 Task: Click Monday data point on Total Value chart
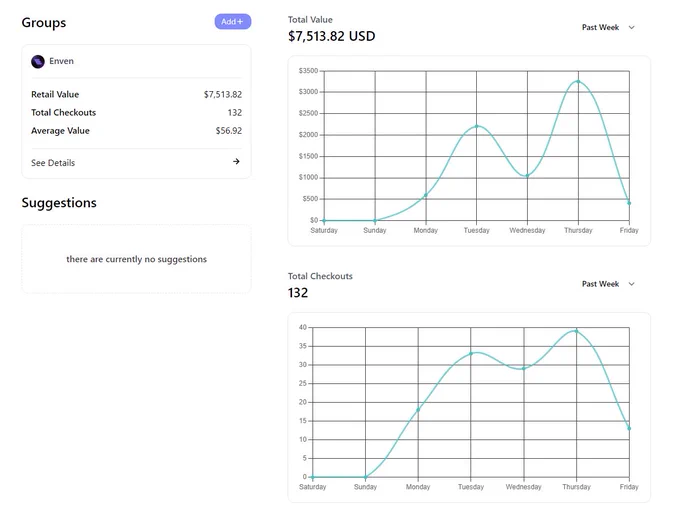click(426, 195)
